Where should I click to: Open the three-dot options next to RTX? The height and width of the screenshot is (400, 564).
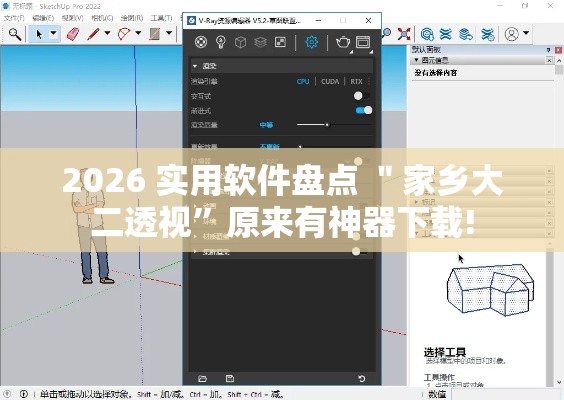[369, 82]
